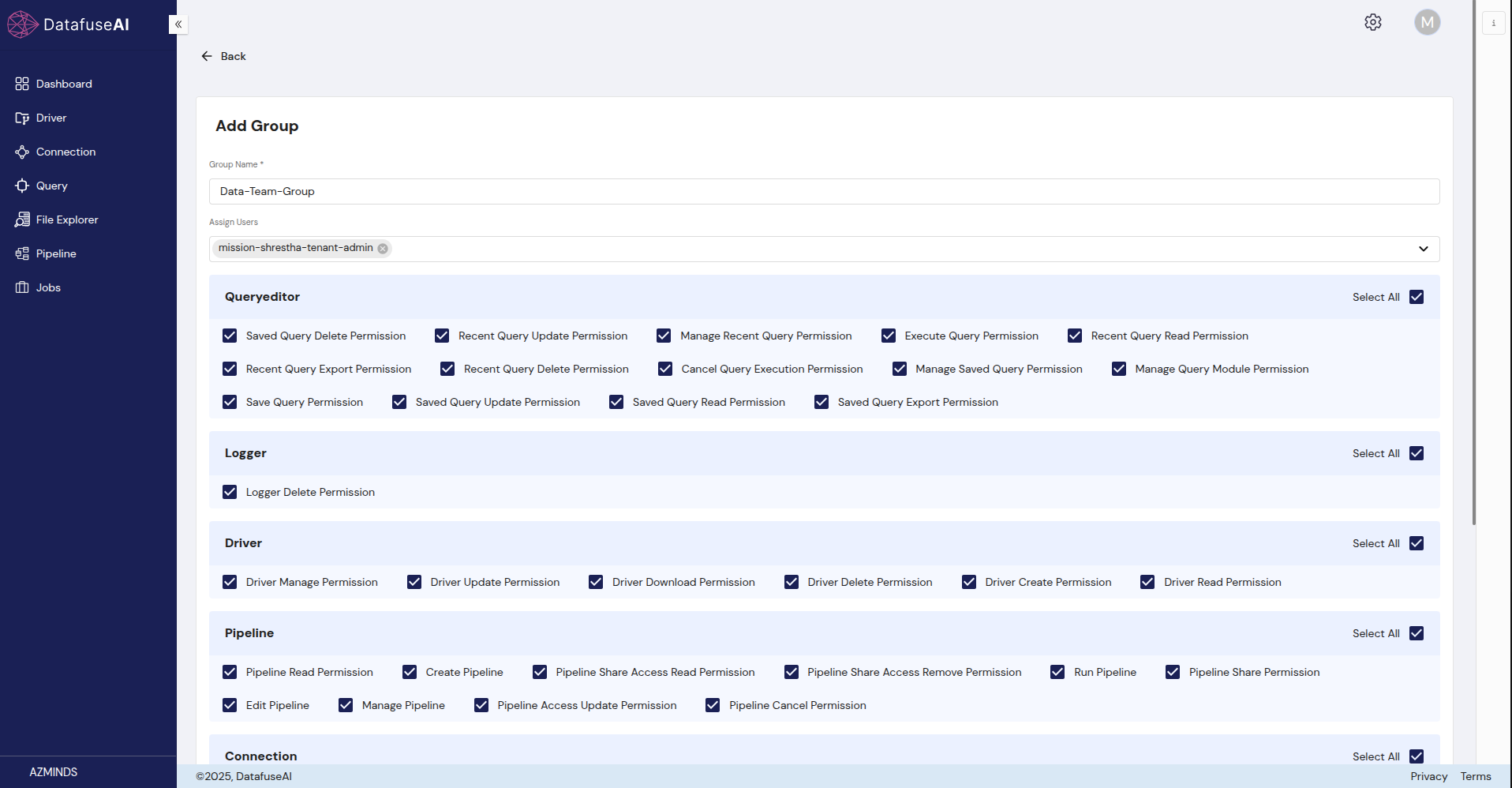
Task: Toggle Select All for Queryeditor section
Action: (x=1417, y=298)
